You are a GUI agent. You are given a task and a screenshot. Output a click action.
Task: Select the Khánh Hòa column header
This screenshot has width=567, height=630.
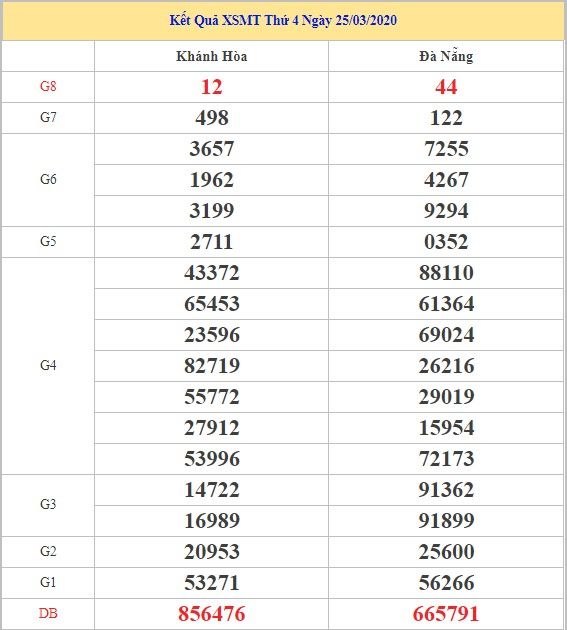(x=211, y=56)
